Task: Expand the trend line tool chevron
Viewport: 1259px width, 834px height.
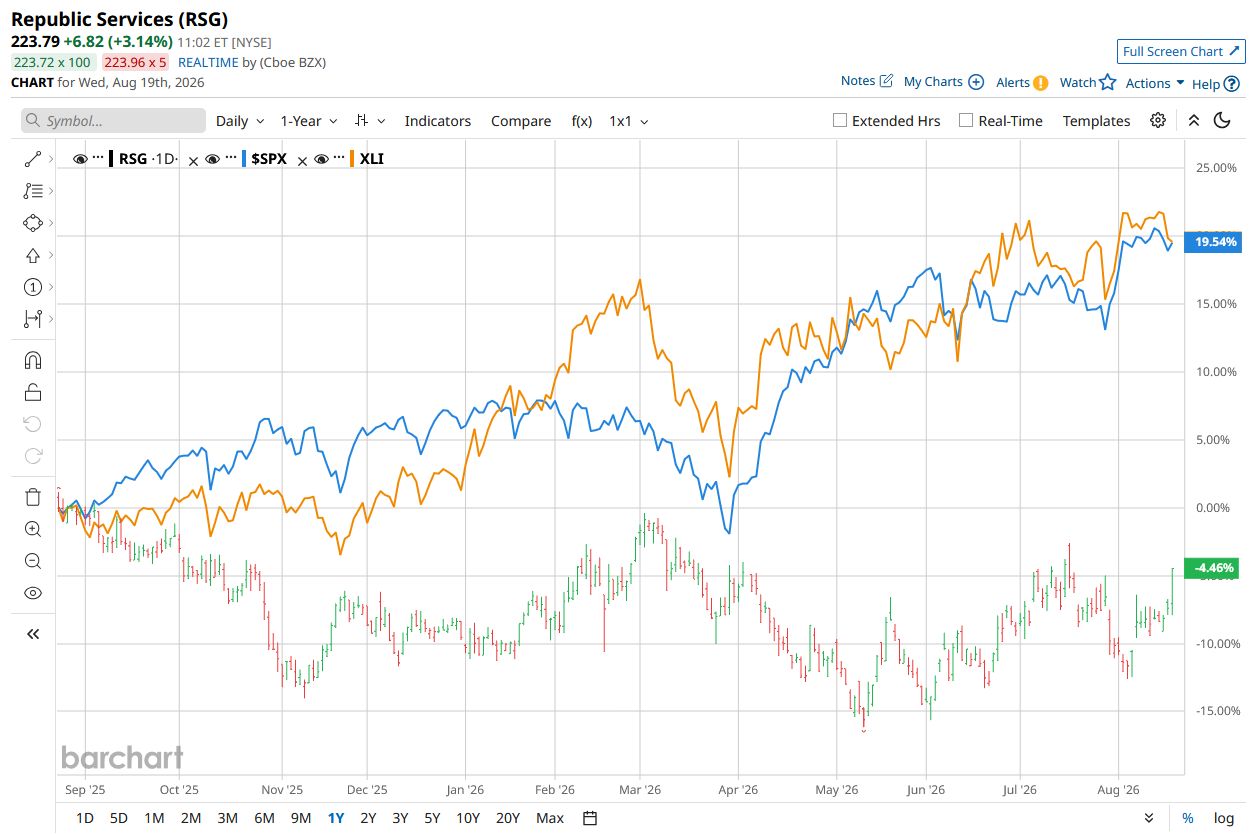Action: [51, 158]
